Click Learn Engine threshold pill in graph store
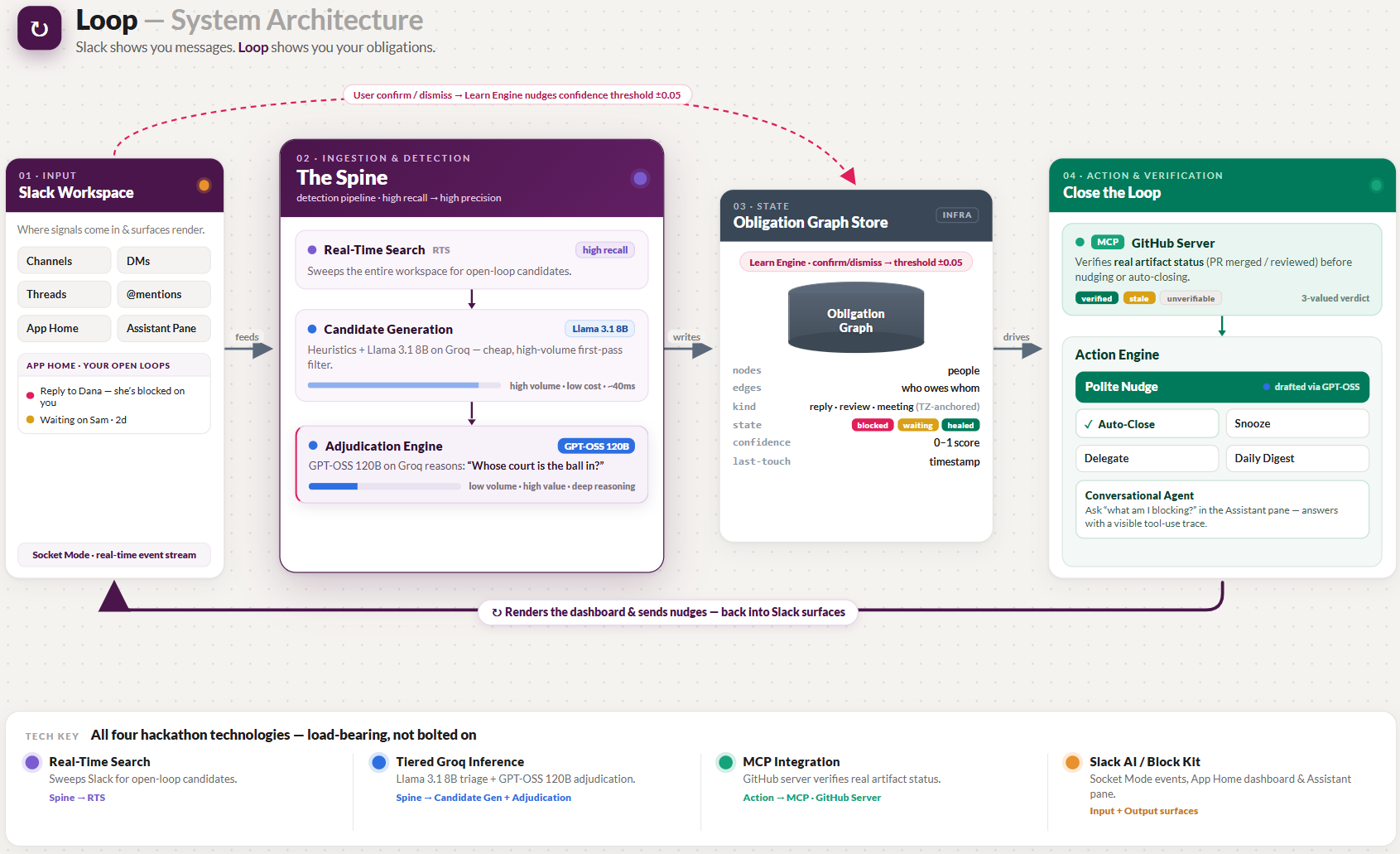The width and height of the screenshot is (1400, 854). (856, 263)
